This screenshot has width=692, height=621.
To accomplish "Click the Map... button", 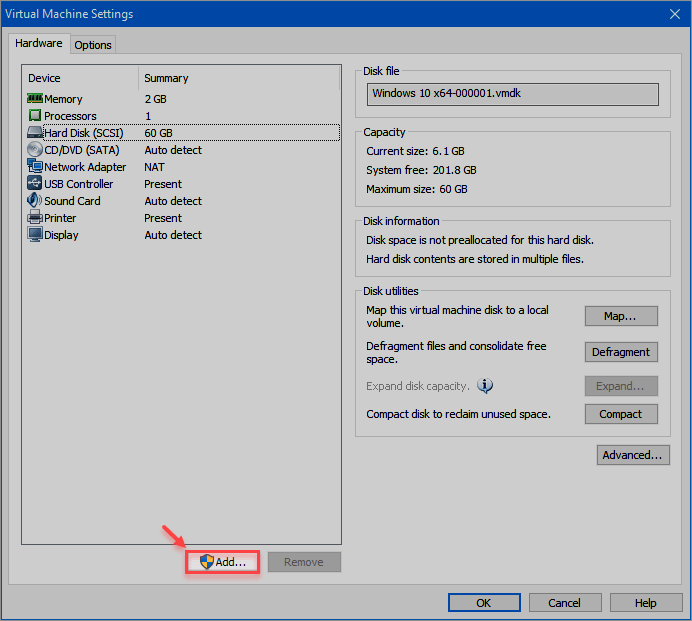I will click(621, 316).
